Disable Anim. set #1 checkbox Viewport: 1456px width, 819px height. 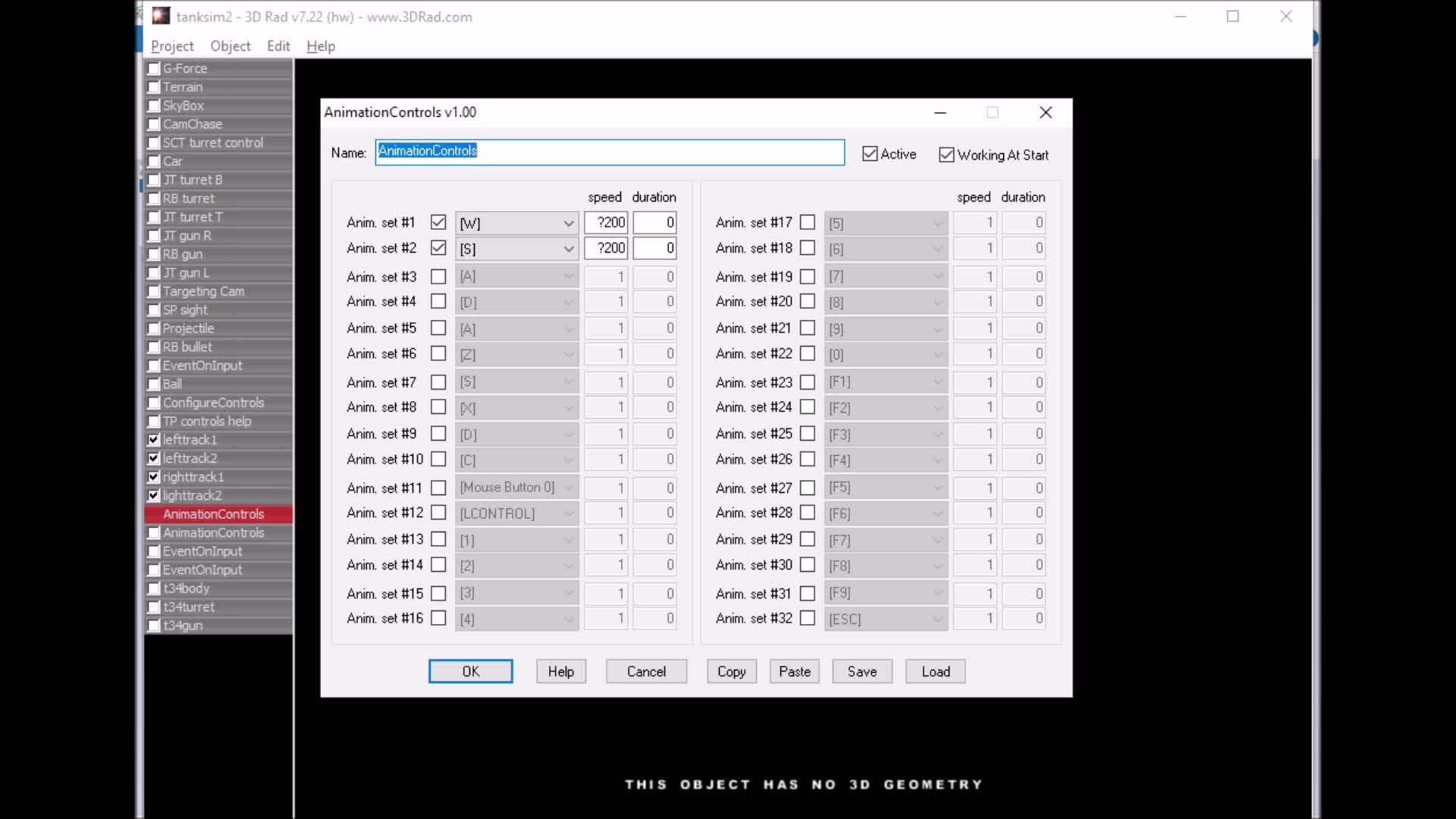click(438, 222)
